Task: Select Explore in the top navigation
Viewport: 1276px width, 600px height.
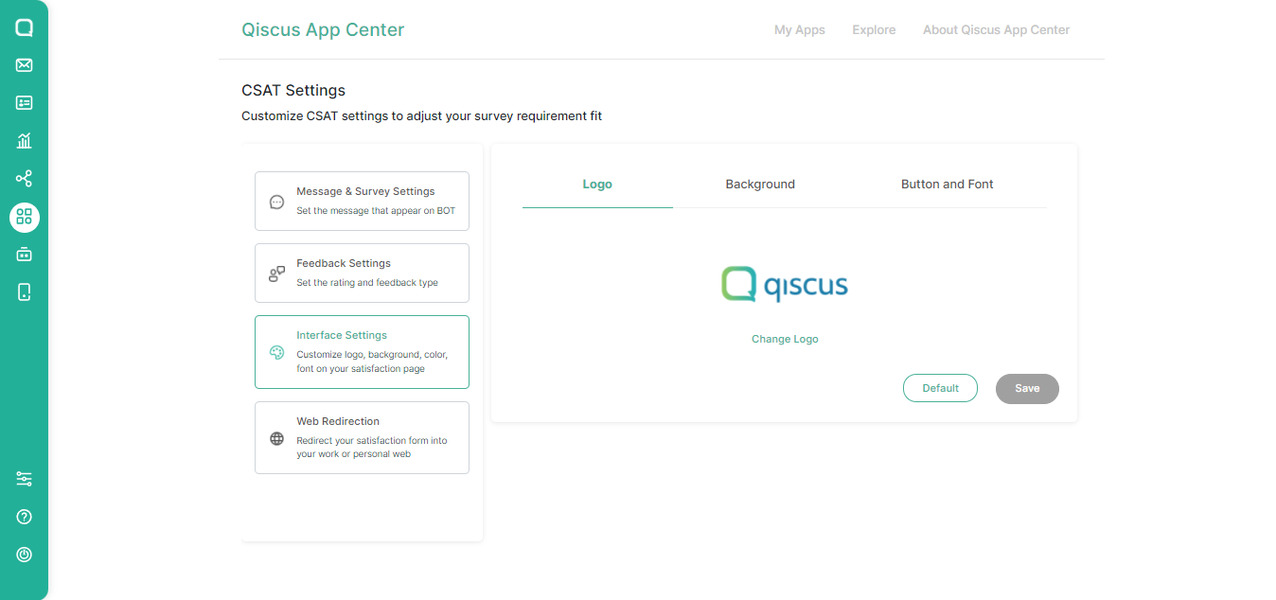Action: [873, 29]
